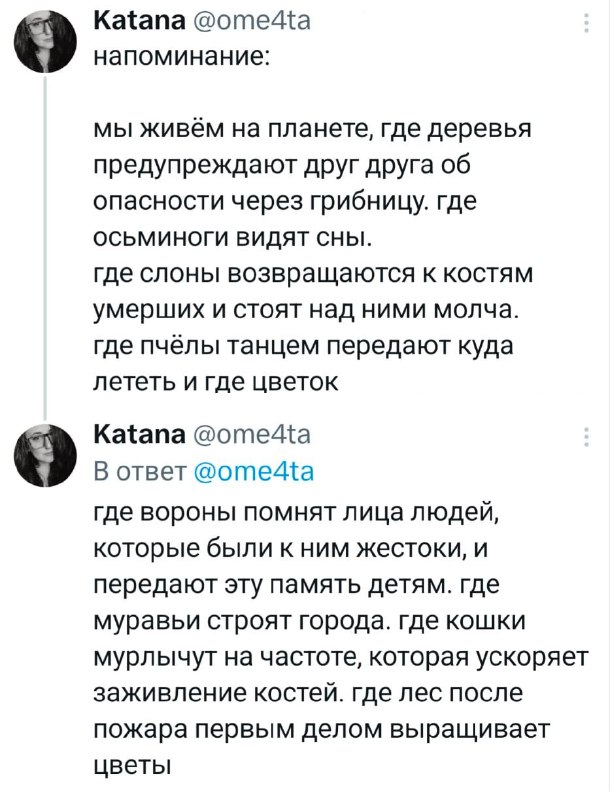Click the word 'напоминание:' in the first tweet
This screenshot has width=610, height=800.
point(180,55)
